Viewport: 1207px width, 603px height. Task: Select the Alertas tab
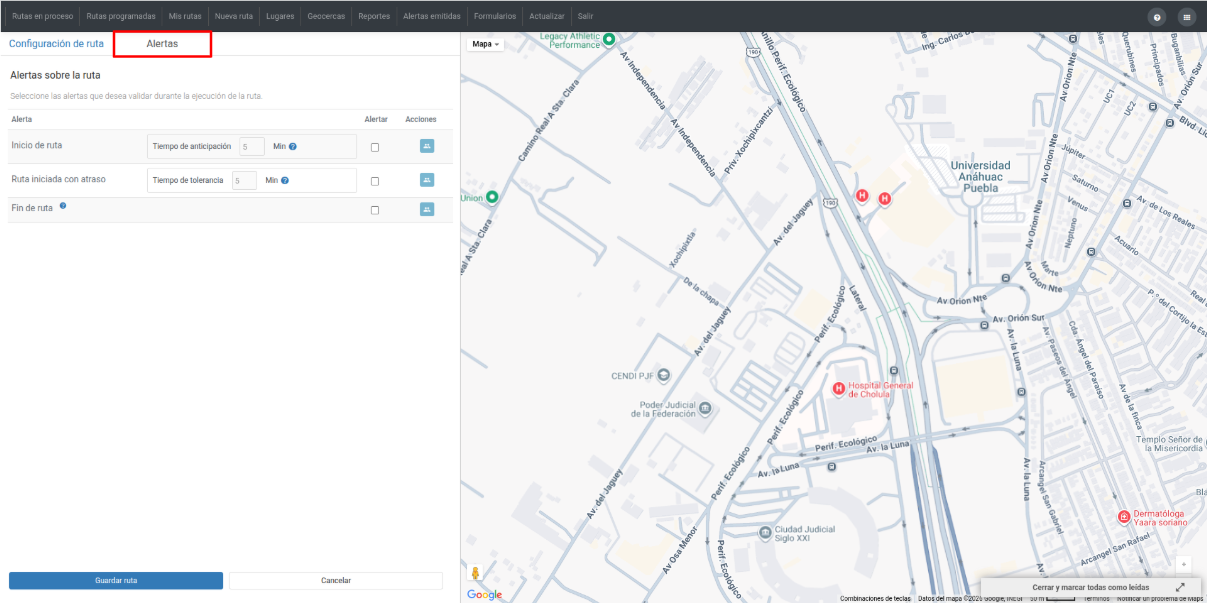162,44
